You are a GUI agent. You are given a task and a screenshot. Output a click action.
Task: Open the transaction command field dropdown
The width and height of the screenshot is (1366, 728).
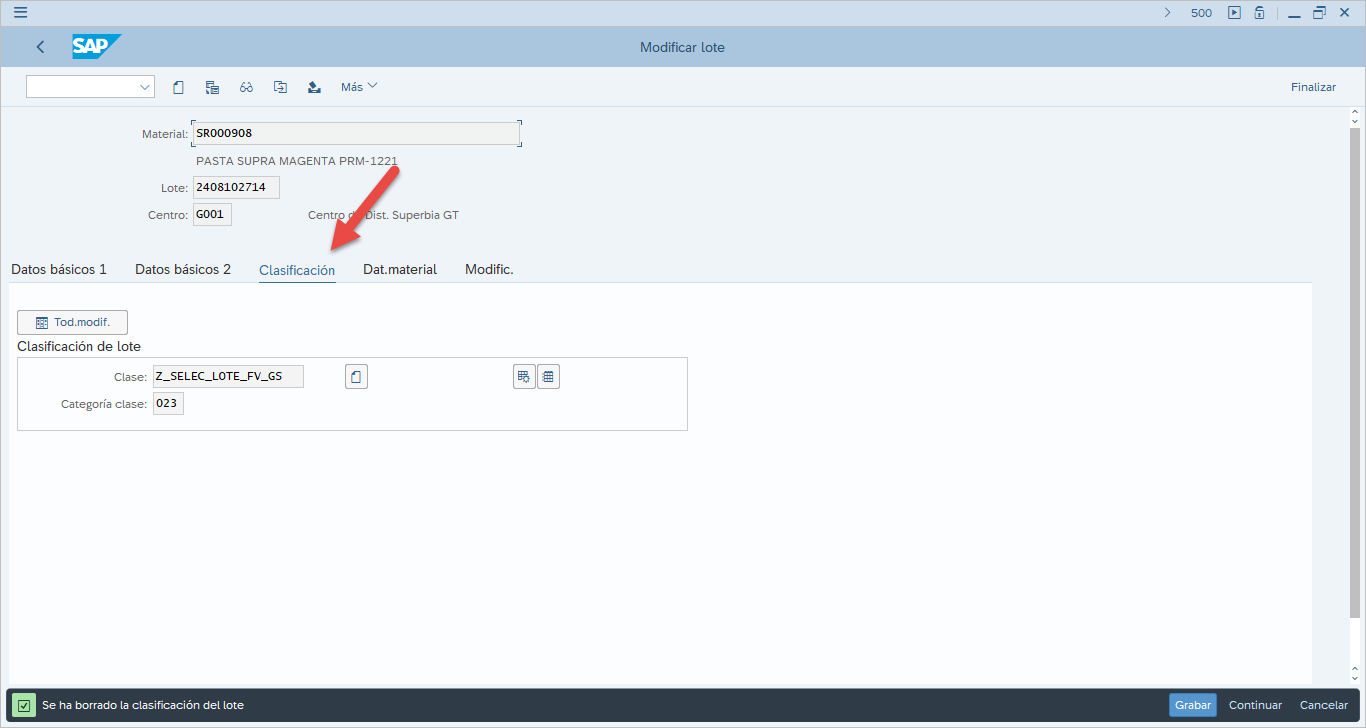tap(144, 87)
